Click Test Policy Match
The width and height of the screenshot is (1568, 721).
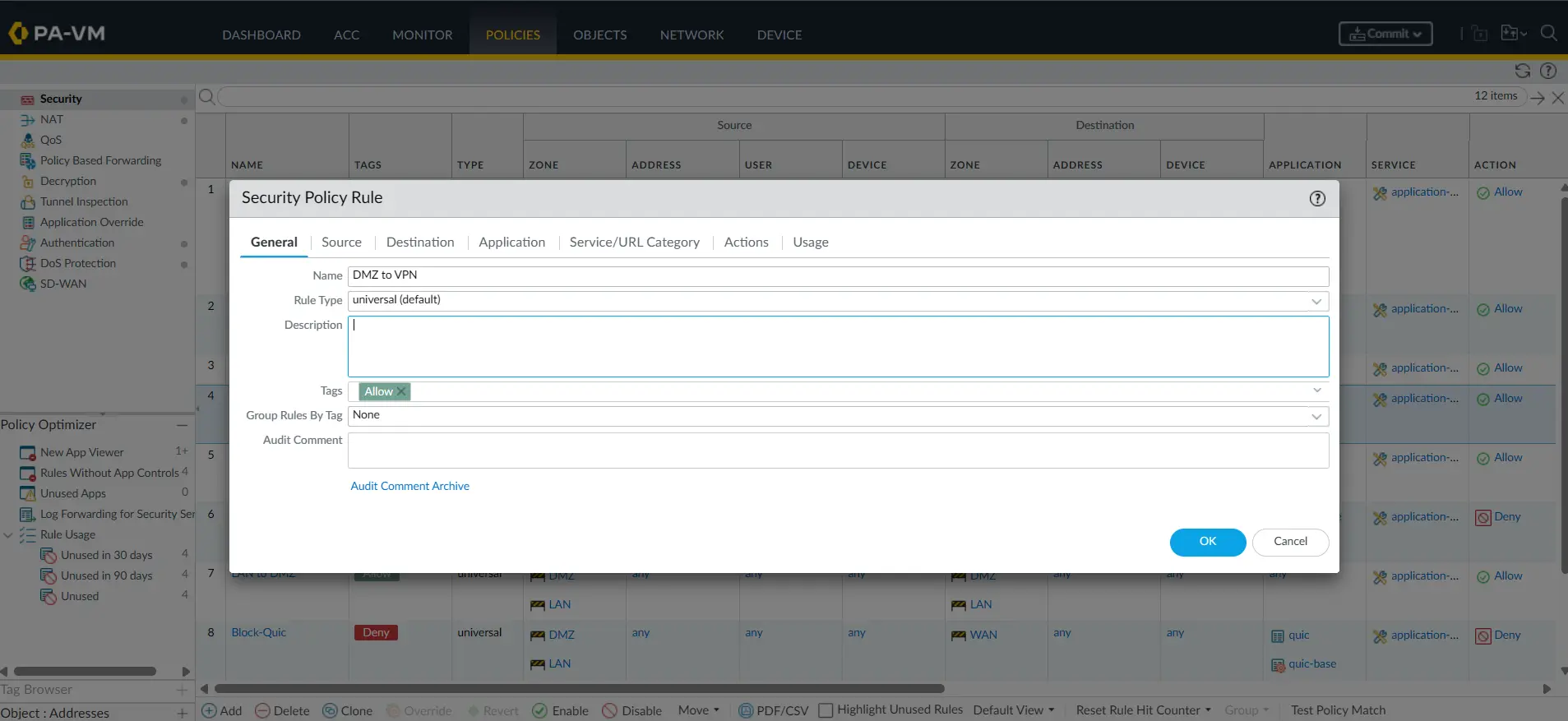(x=1339, y=710)
